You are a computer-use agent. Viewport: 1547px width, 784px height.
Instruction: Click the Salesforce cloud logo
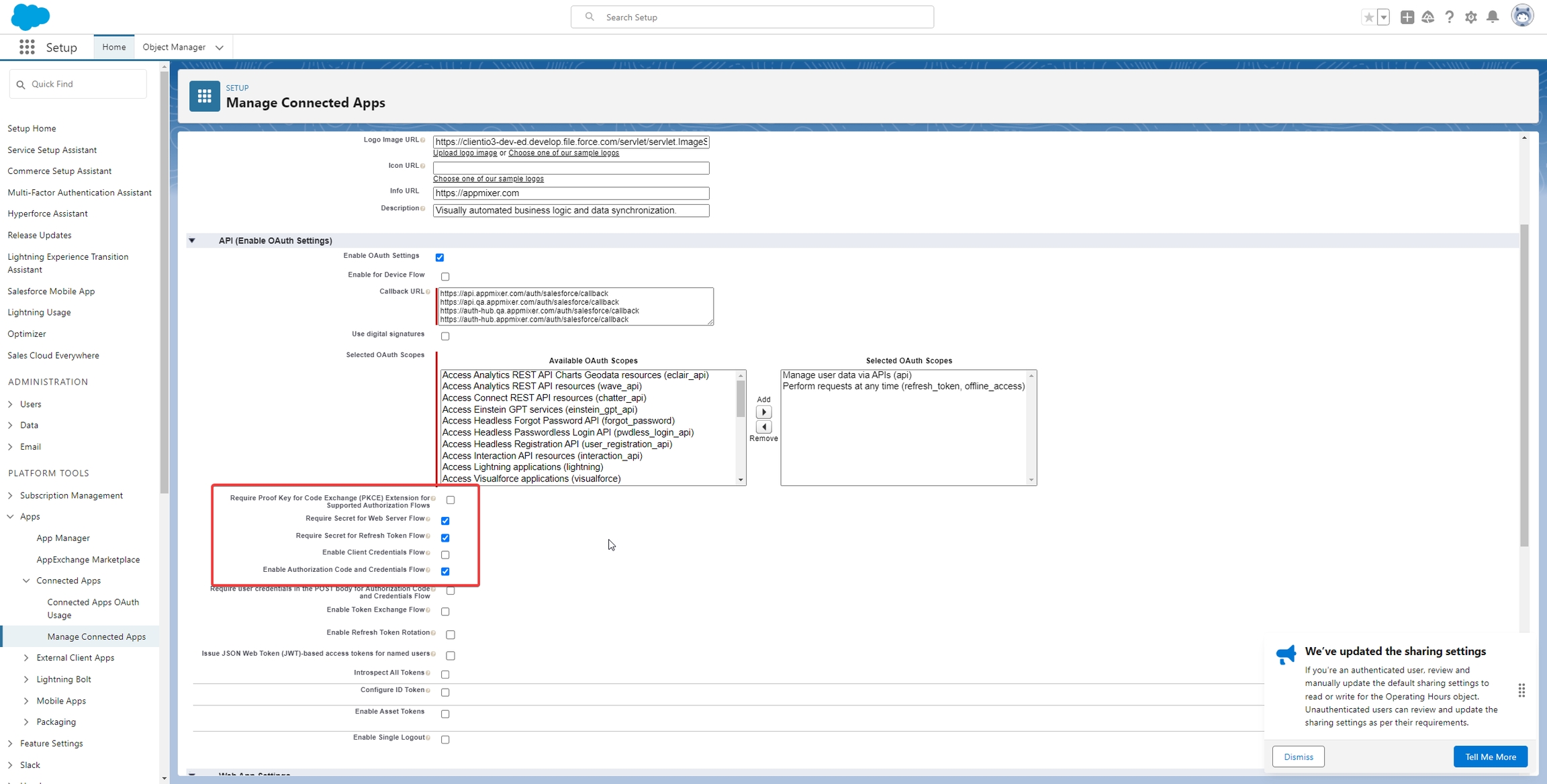30,17
